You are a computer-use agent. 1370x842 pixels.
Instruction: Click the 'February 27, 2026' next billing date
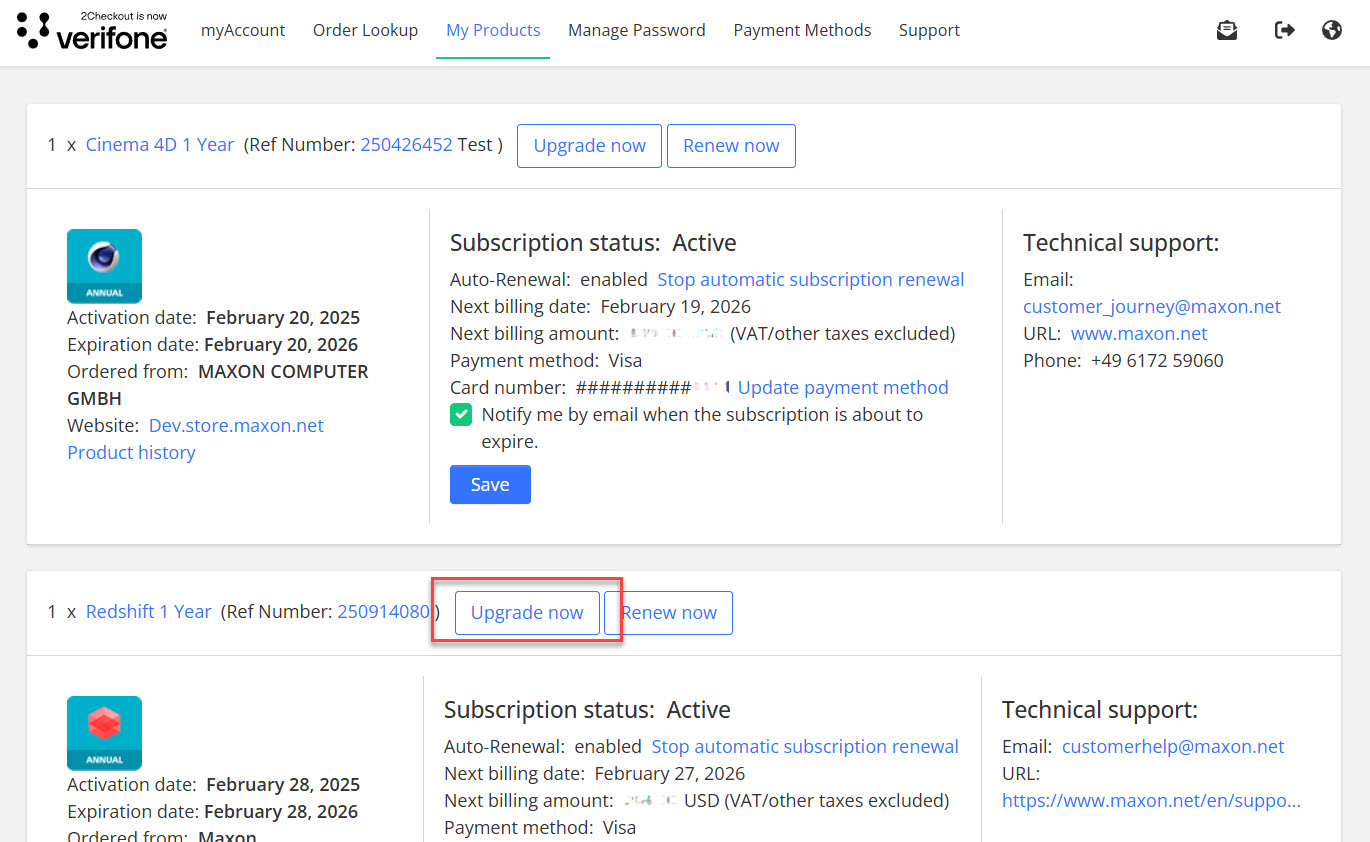pyautogui.click(x=670, y=774)
